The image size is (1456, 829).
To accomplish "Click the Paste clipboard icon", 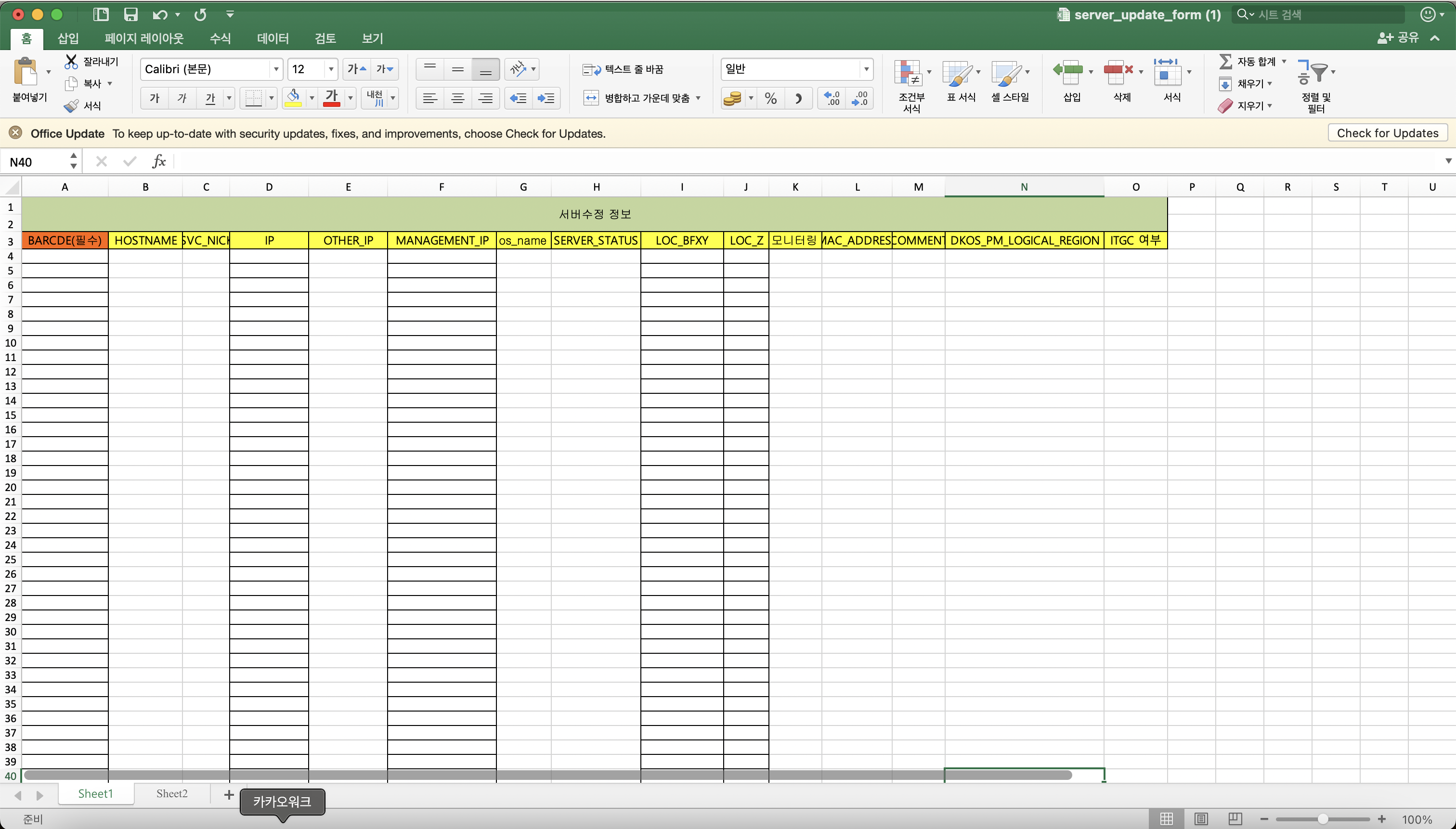I will click(x=25, y=72).
